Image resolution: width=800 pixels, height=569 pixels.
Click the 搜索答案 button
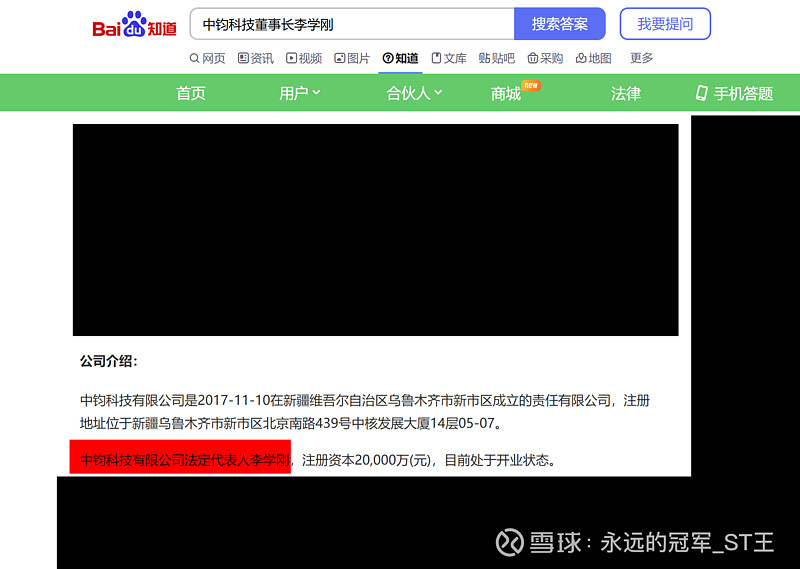(x=560, y=24)
